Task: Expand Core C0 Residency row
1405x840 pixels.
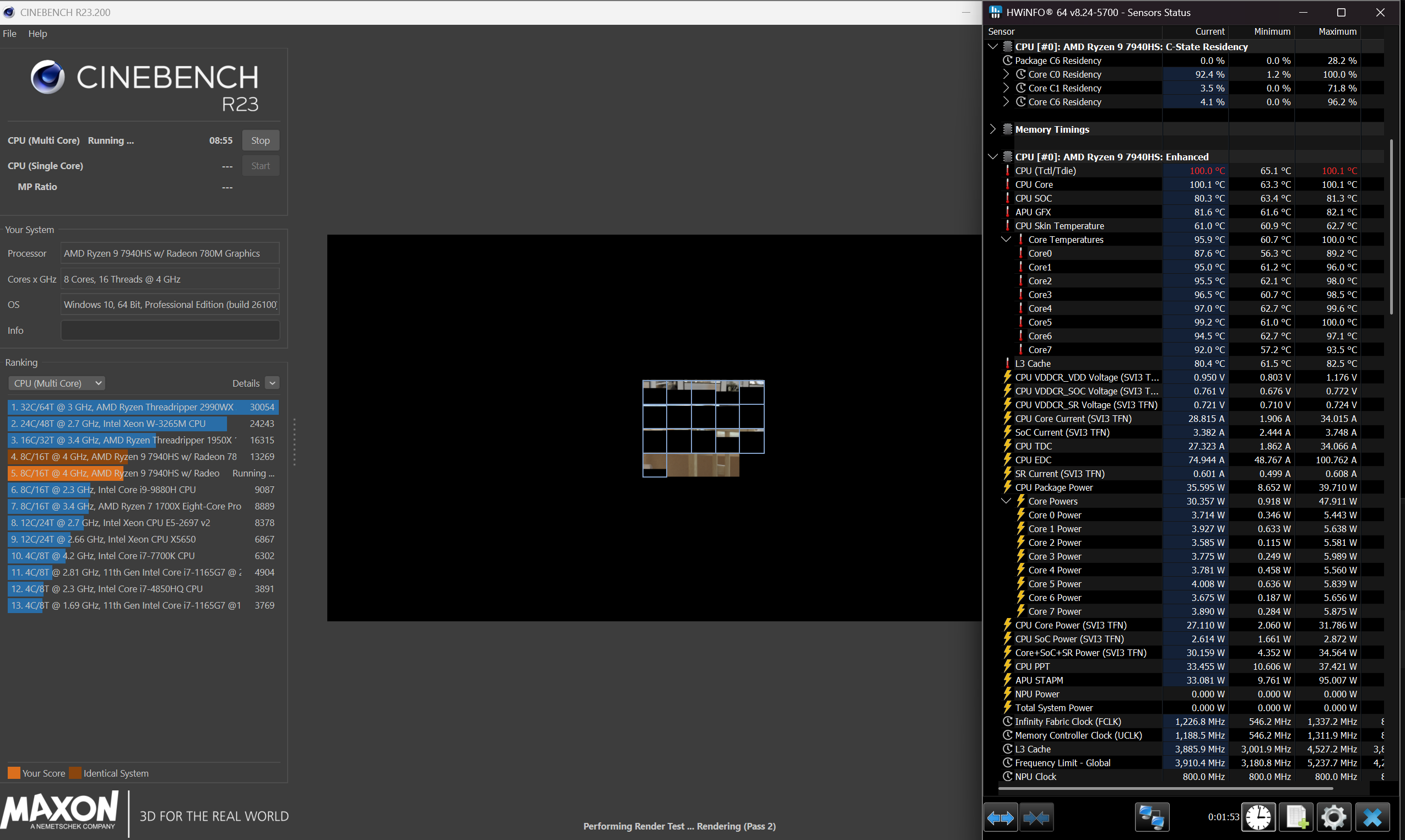Action: [x=1006, y=74]
